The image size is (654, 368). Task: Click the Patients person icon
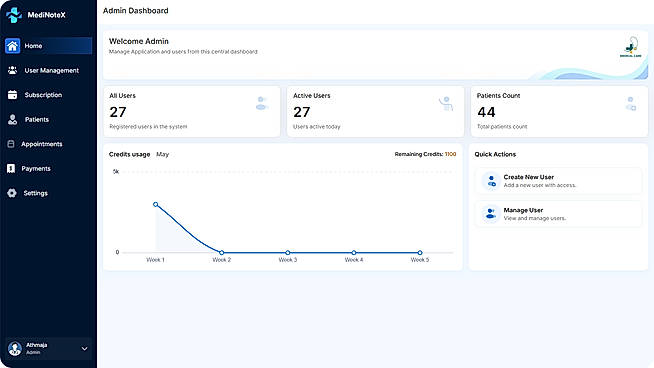pyautogui.click(x=13, y=120)
